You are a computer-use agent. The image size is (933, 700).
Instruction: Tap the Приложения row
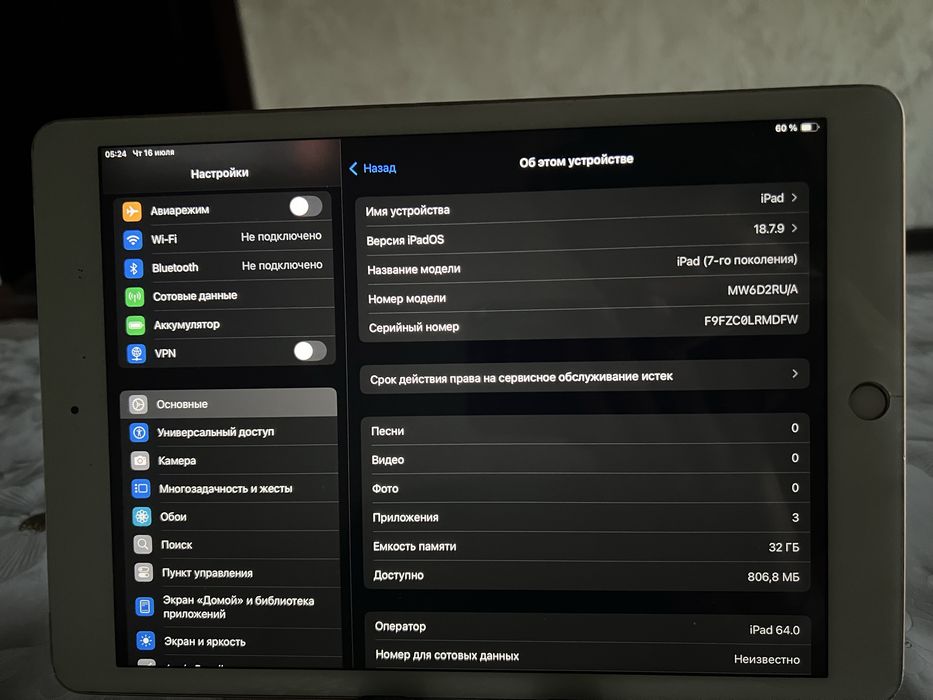coord(586,517)
